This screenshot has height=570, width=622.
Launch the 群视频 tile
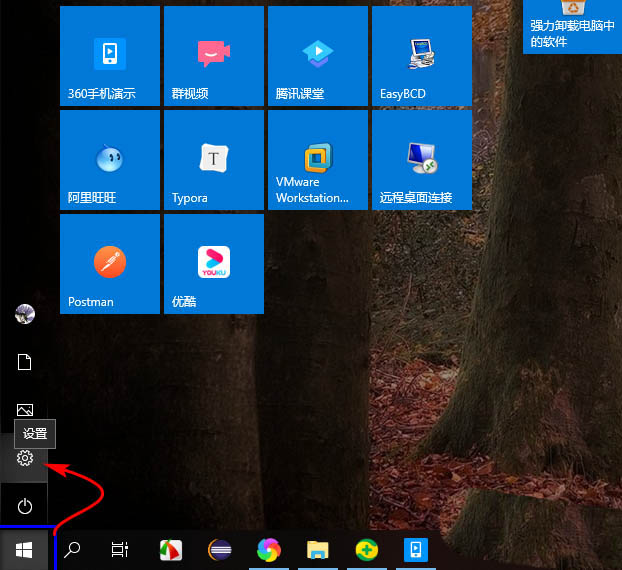214,56
